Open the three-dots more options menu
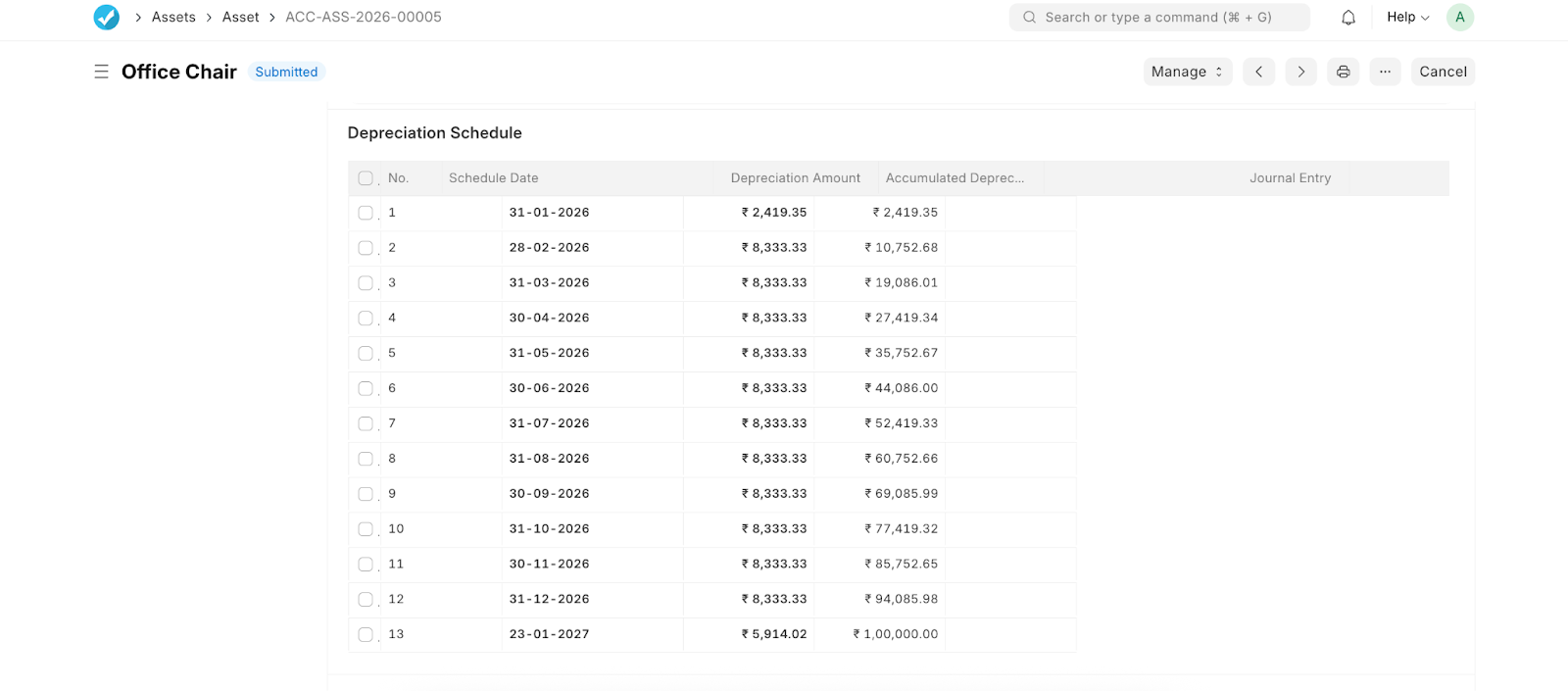 pyautogui.click(x=1385, y=72)
